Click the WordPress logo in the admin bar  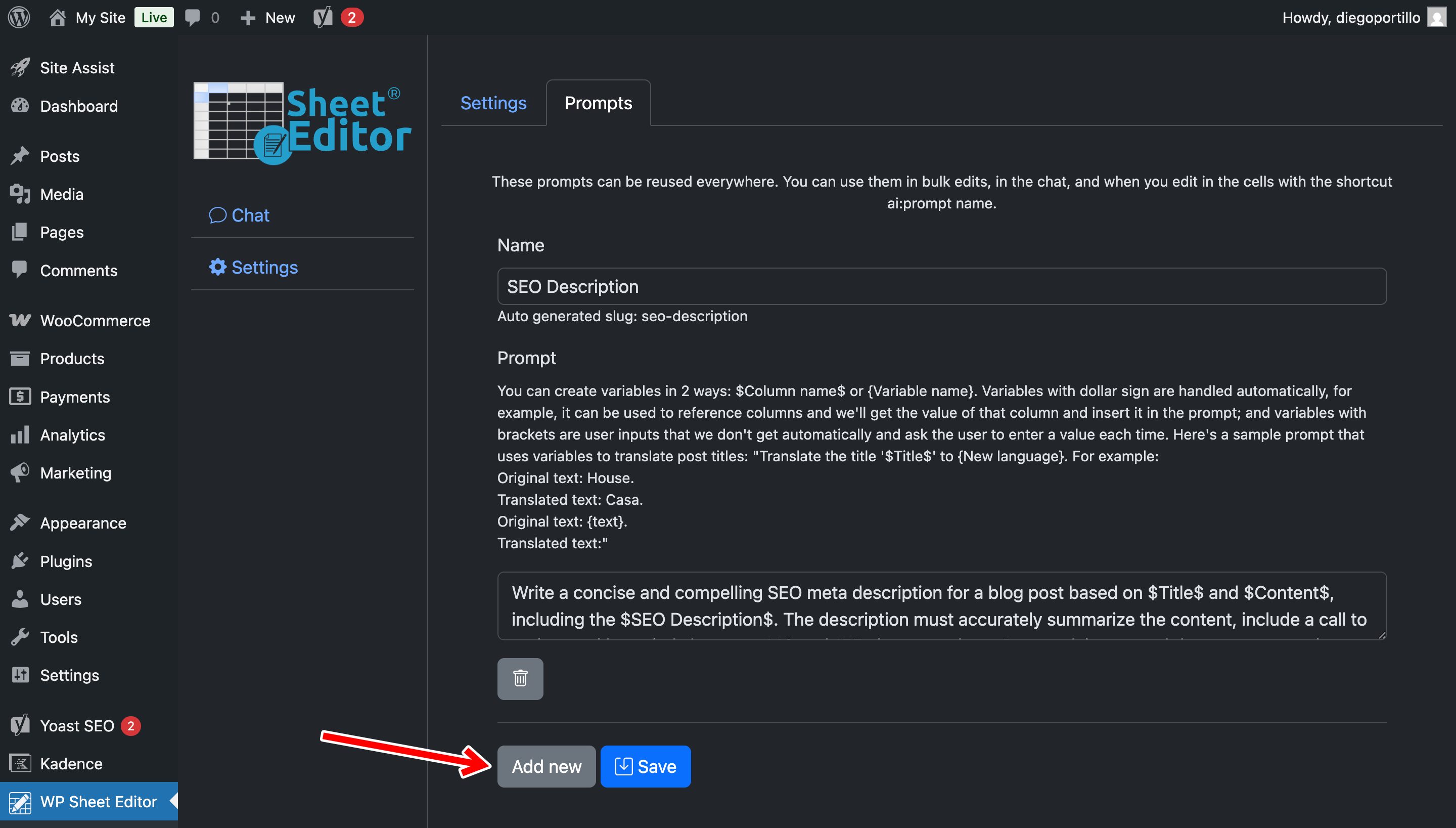tap(19, 17)
